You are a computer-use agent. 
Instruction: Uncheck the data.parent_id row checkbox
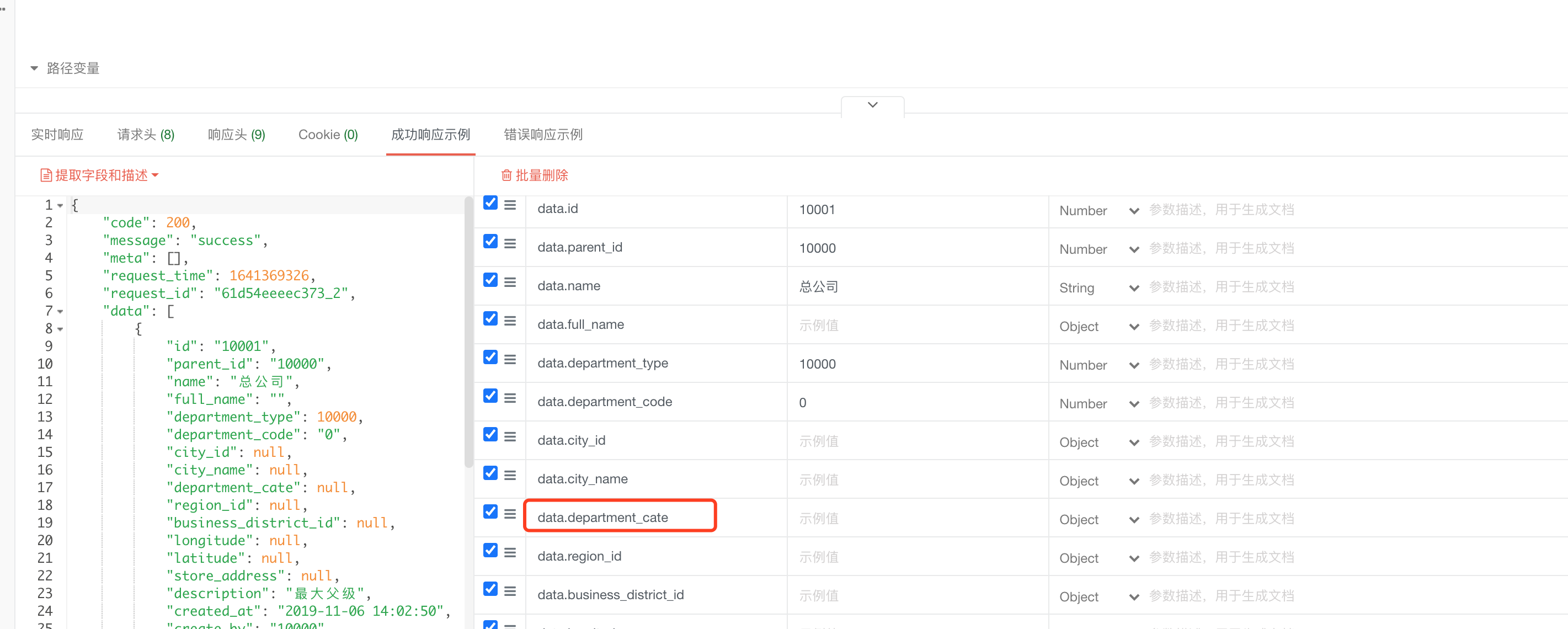tap(490, 241)
